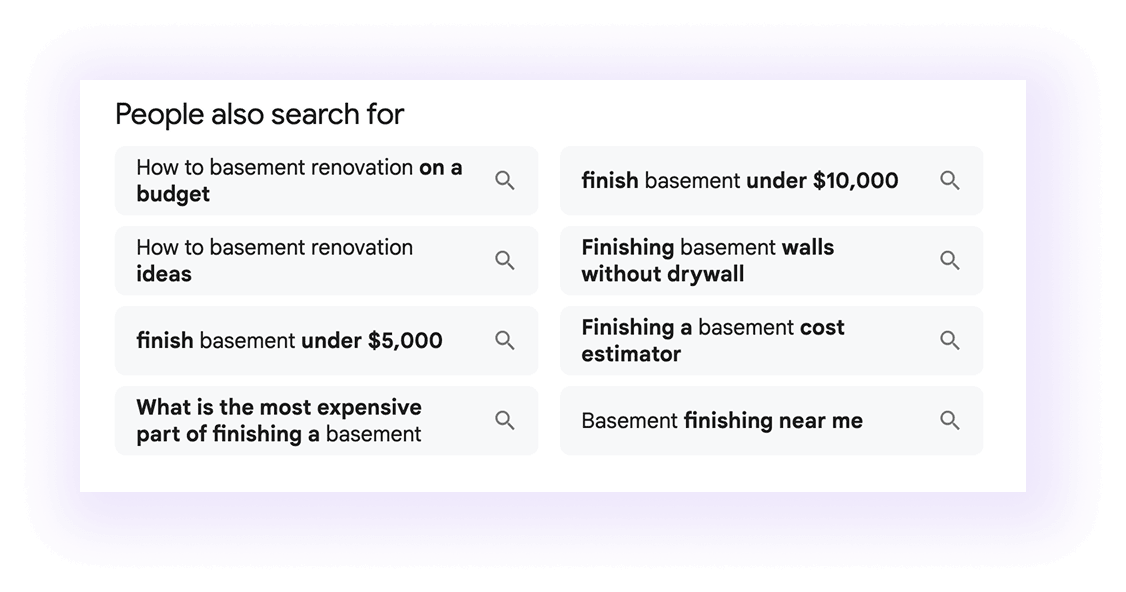Click the magnifier beside 'Basement finishing near me'

(949, 420)
